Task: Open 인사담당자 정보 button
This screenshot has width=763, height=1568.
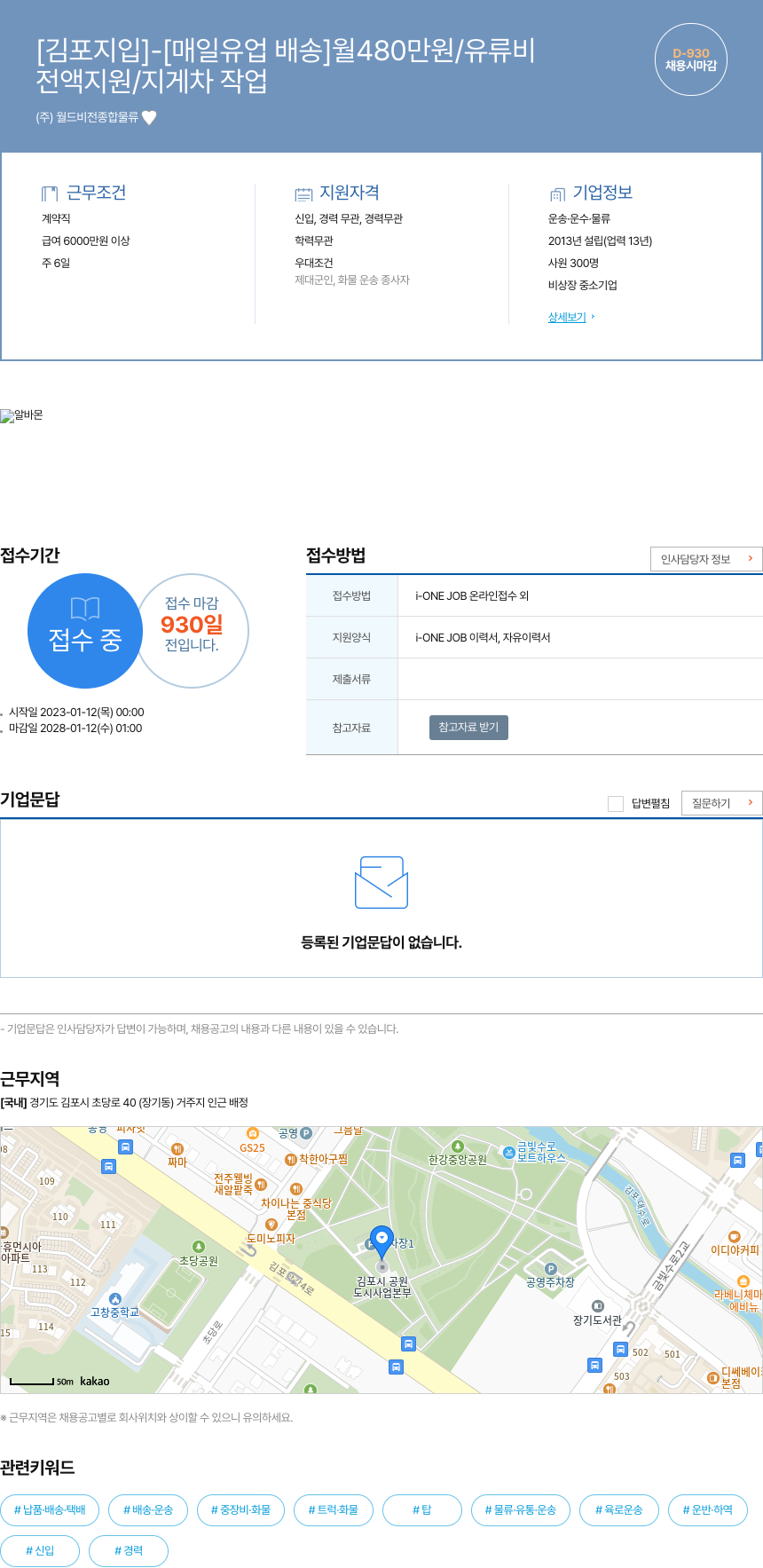Action: click(706, 559)
